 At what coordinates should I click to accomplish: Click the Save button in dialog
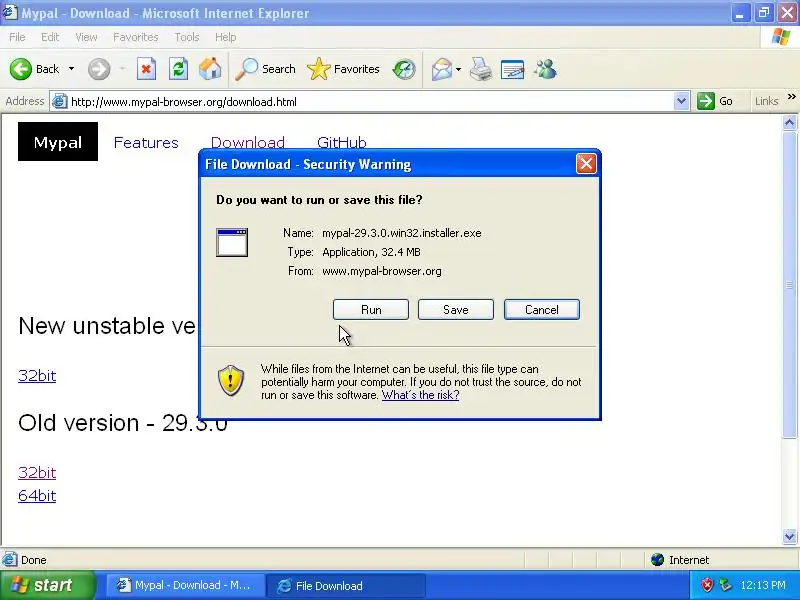click(x=456, y=310)
